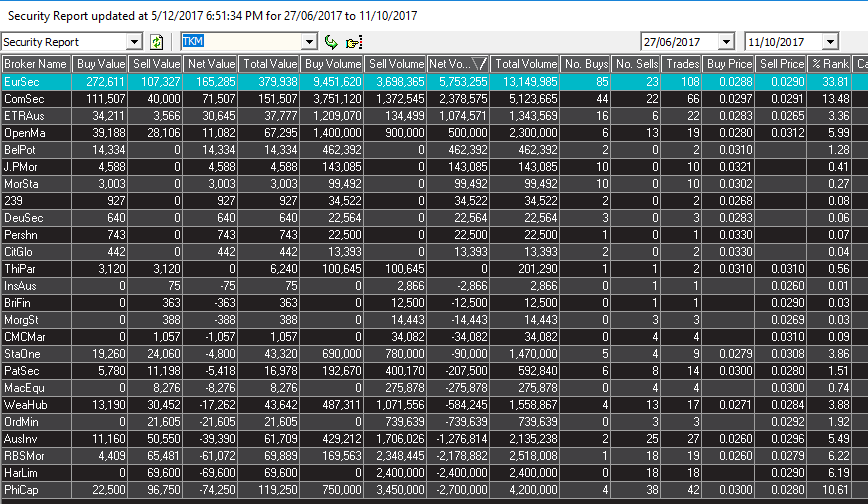Select the MorSta broker row
The image size is (868, 504).
[x=434, y=184]
